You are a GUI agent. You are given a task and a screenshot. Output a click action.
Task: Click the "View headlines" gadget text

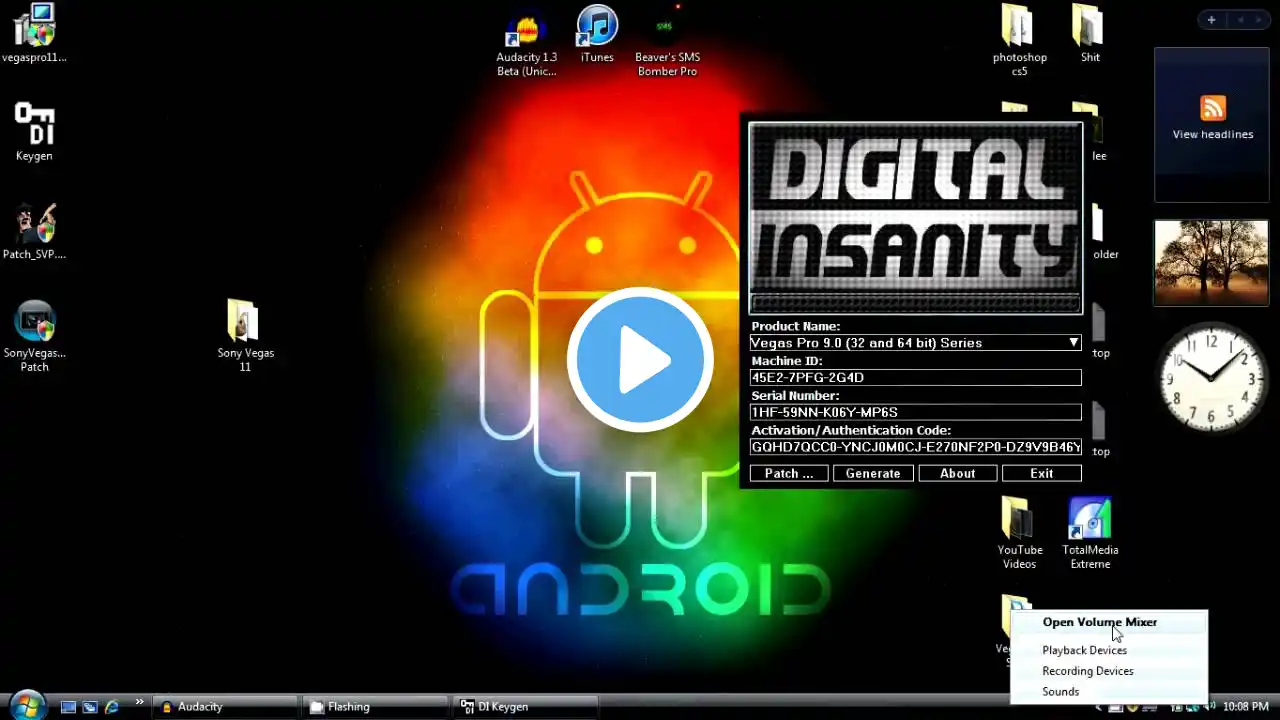point(1213,134)
